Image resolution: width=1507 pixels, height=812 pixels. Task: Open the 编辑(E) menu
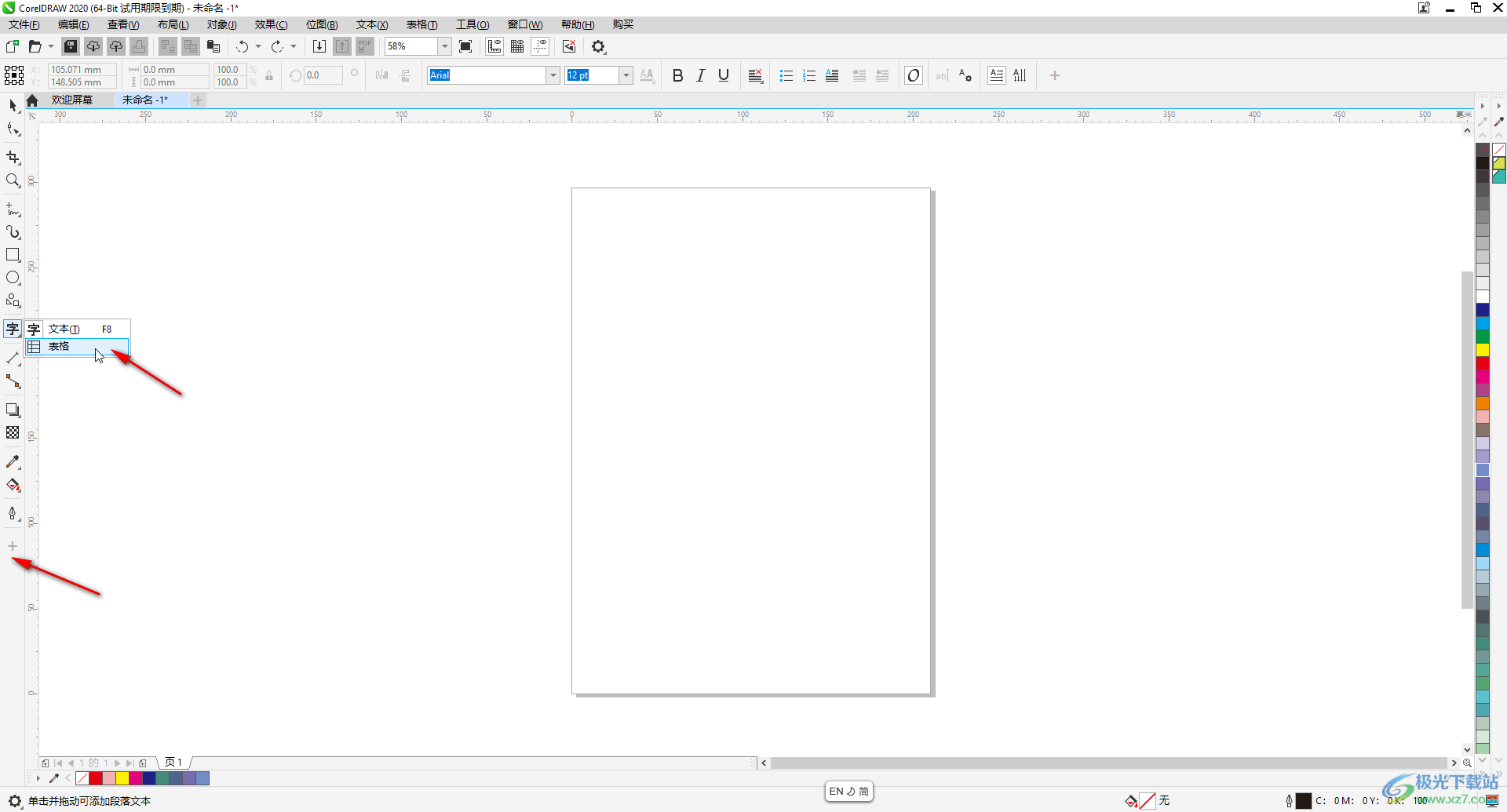click(x=74, y=24)
